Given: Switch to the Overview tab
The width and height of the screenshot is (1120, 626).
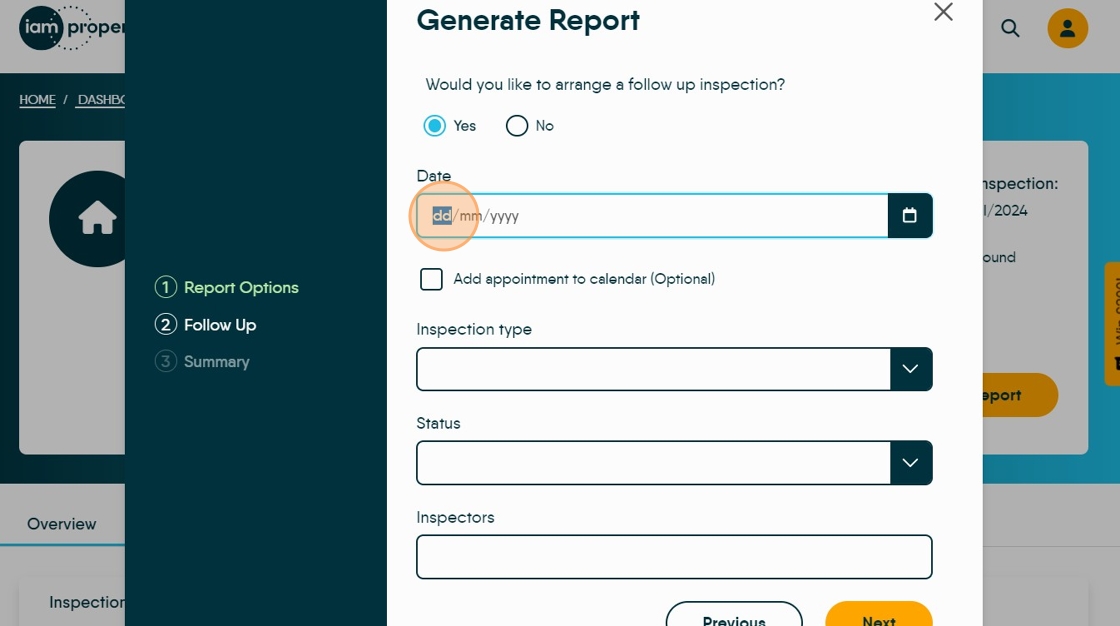Looking at the screenshot, I should pos(61,524).
